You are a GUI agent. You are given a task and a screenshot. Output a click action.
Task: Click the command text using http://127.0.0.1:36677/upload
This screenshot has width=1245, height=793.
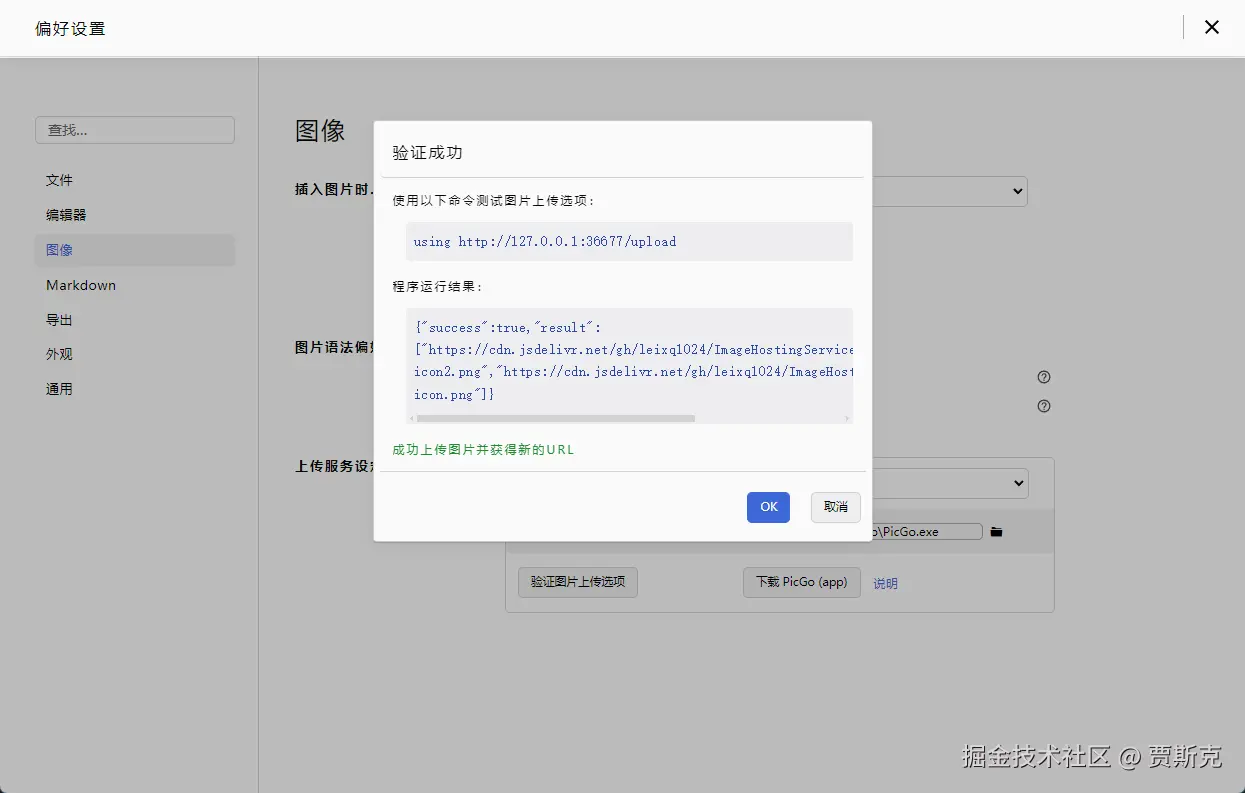[x=545, y=241]
